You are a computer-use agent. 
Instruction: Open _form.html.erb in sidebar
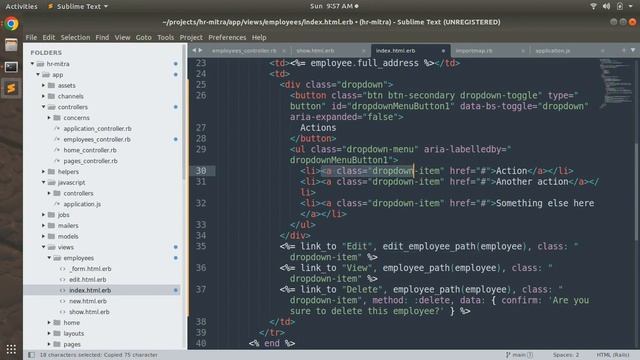coord(90,269)
